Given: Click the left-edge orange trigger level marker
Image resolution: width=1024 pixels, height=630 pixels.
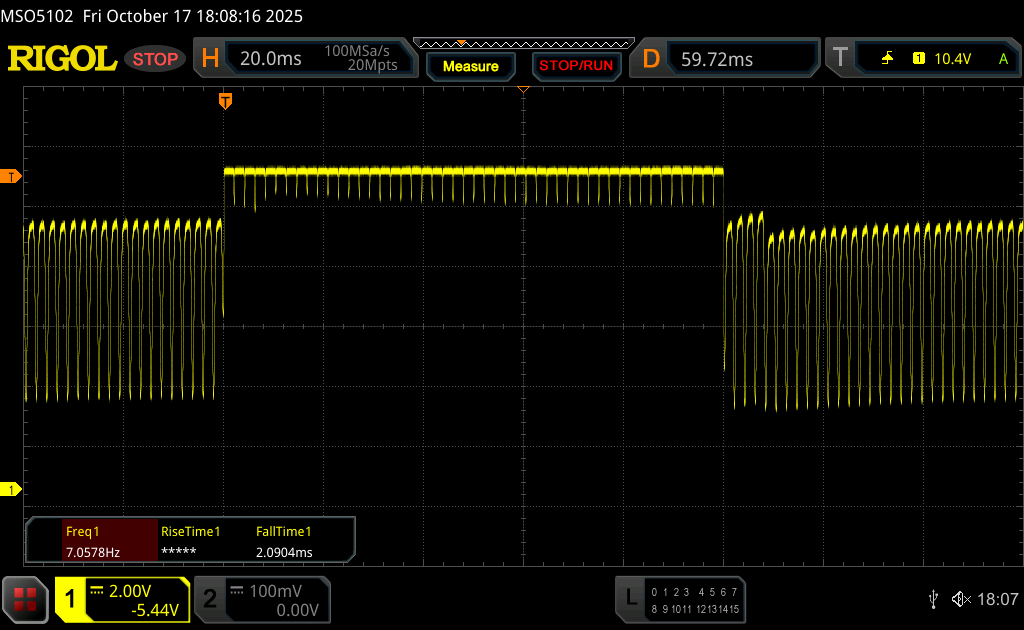Looking at the screenshot, I should pos(12,177).
